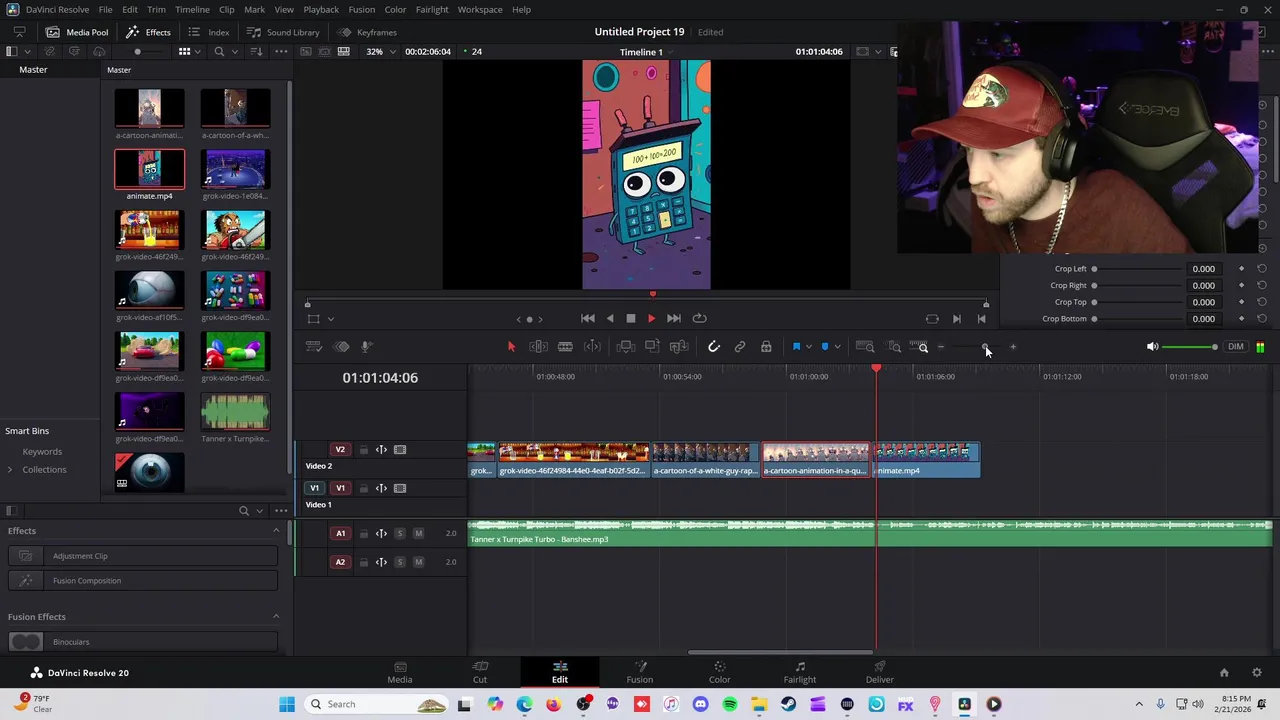
Task: Click the Adjustment Clip effect
Action: pyautogui.click(x=143, y=556)
